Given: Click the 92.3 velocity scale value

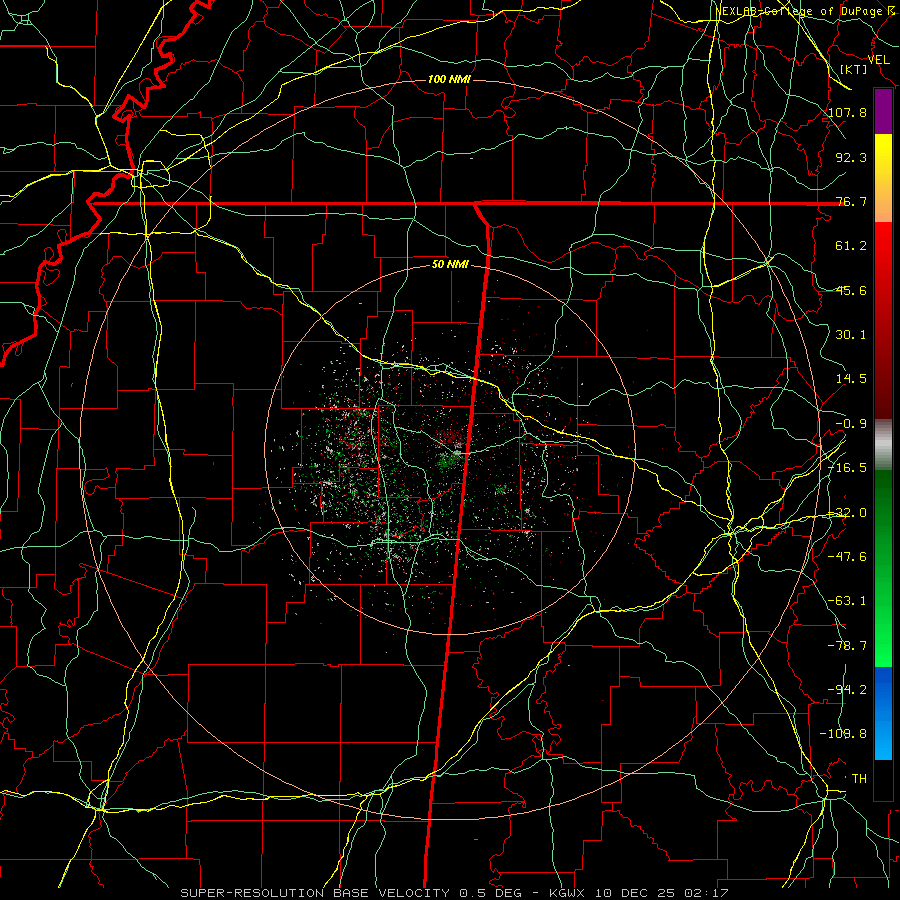Looking at the screenshot, I should [851, 157].
